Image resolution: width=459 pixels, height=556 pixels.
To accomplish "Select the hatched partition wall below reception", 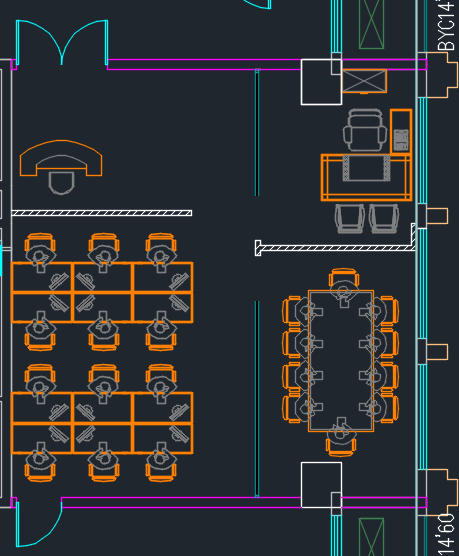I will click(x=102, y=213).
